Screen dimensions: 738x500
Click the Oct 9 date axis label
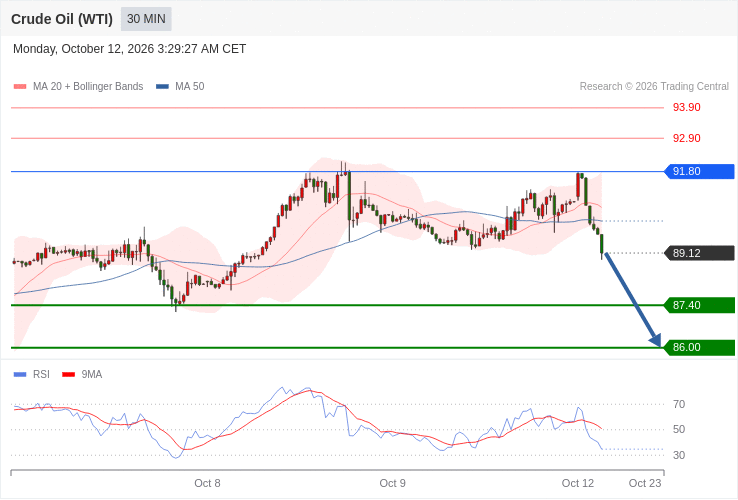pyautogui.click(x=393, y=484)
